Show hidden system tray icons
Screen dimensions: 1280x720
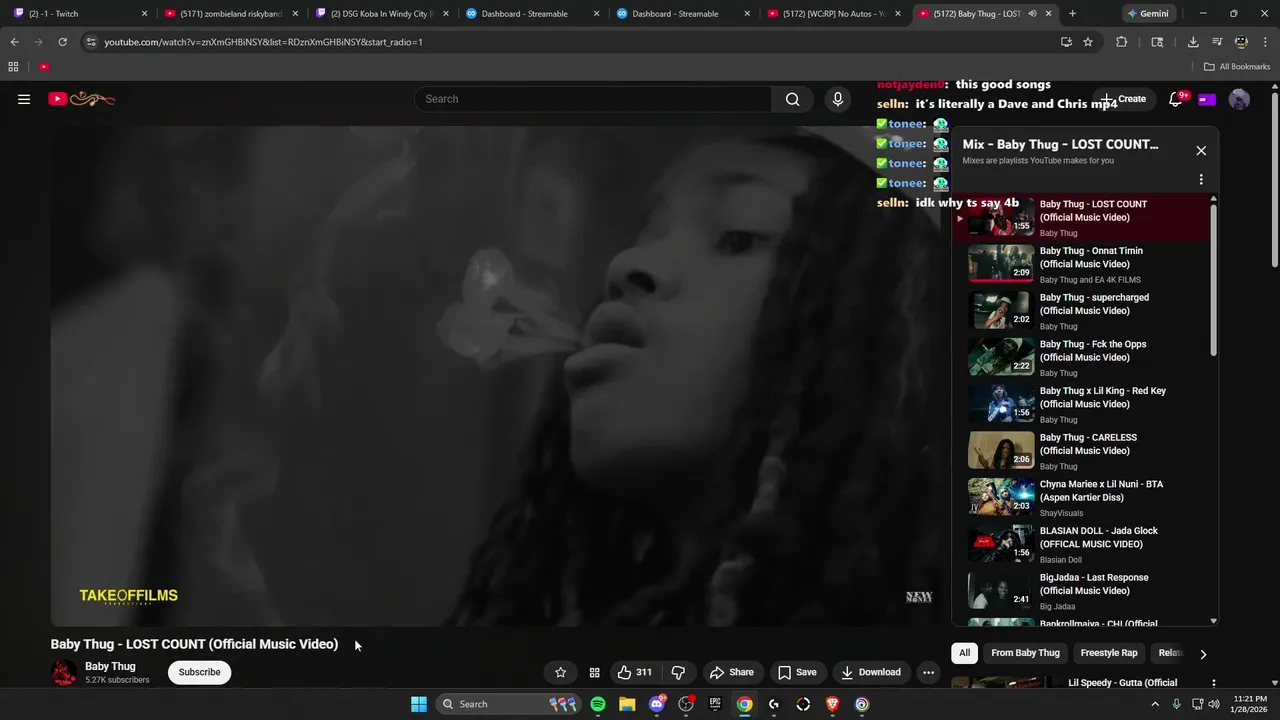click(x=1155, y=704)
